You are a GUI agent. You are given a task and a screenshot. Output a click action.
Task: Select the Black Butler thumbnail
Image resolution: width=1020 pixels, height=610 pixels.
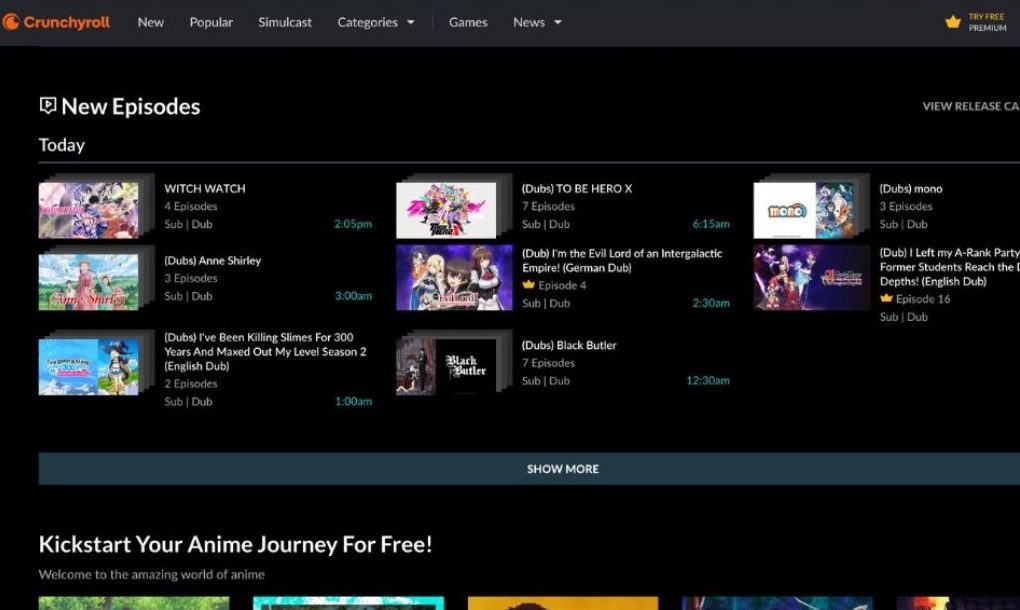[454, 363]
